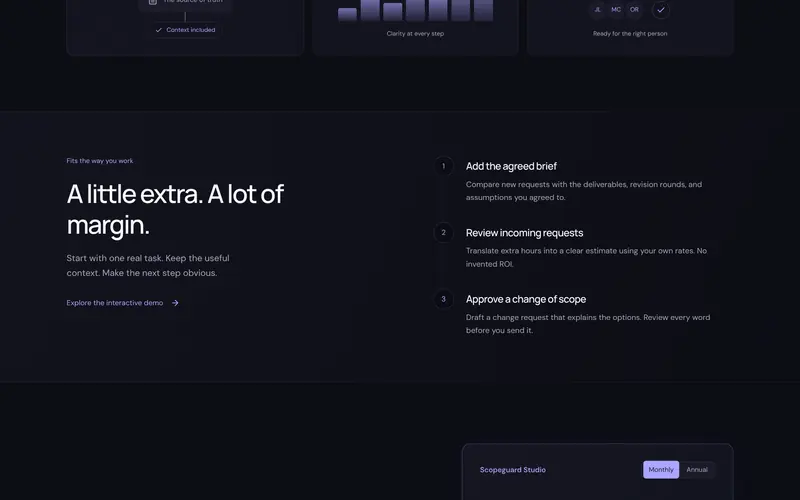800x500 pixels.
Task: Click the Translate extra hours description text
Action: click(x=586, y=258)
